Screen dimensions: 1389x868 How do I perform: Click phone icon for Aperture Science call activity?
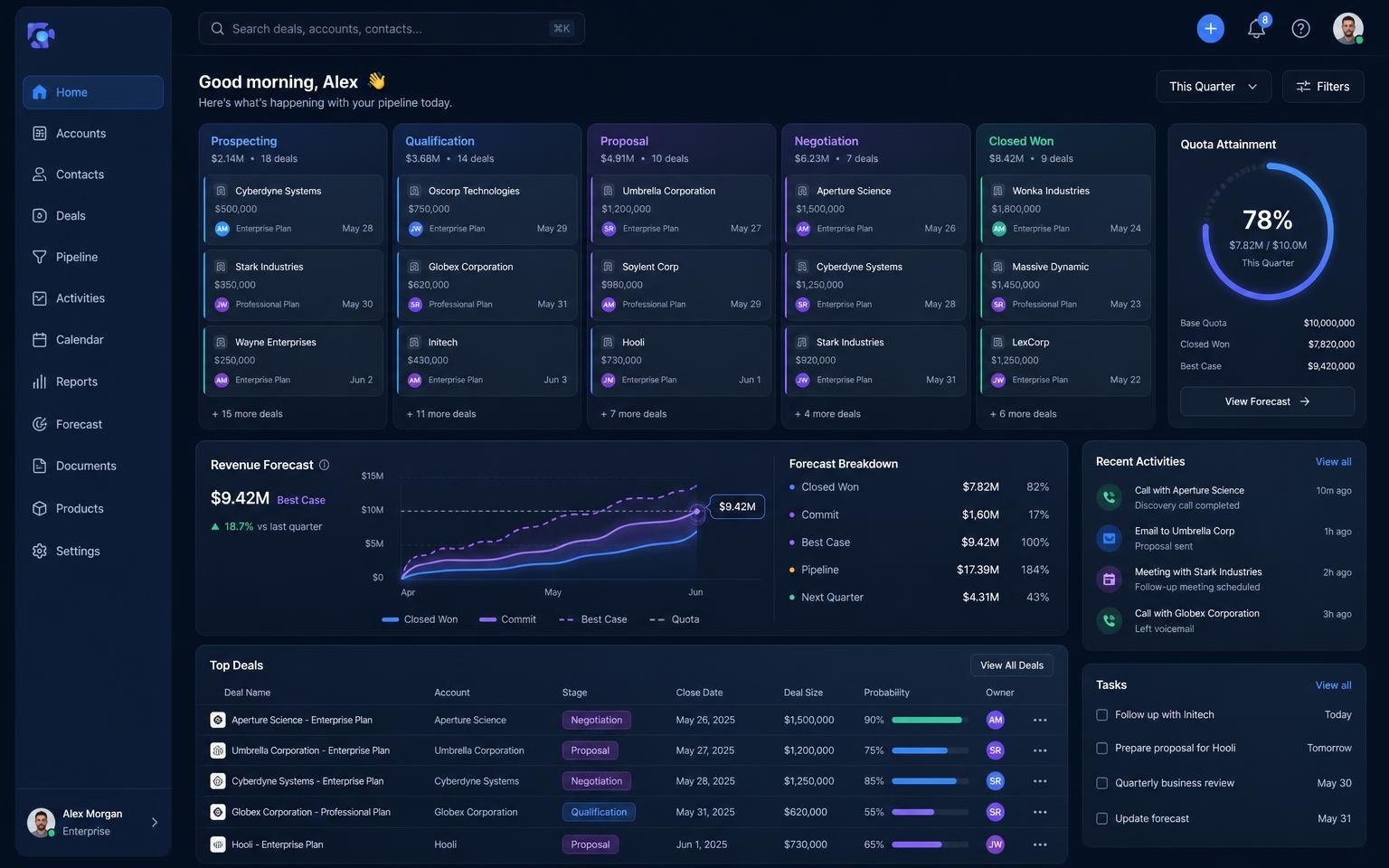[1109, 497]
